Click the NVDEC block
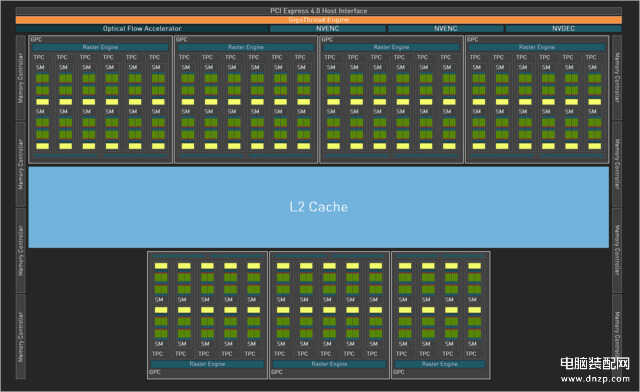Screen dimensions: 640x392 tap(564, 29)
